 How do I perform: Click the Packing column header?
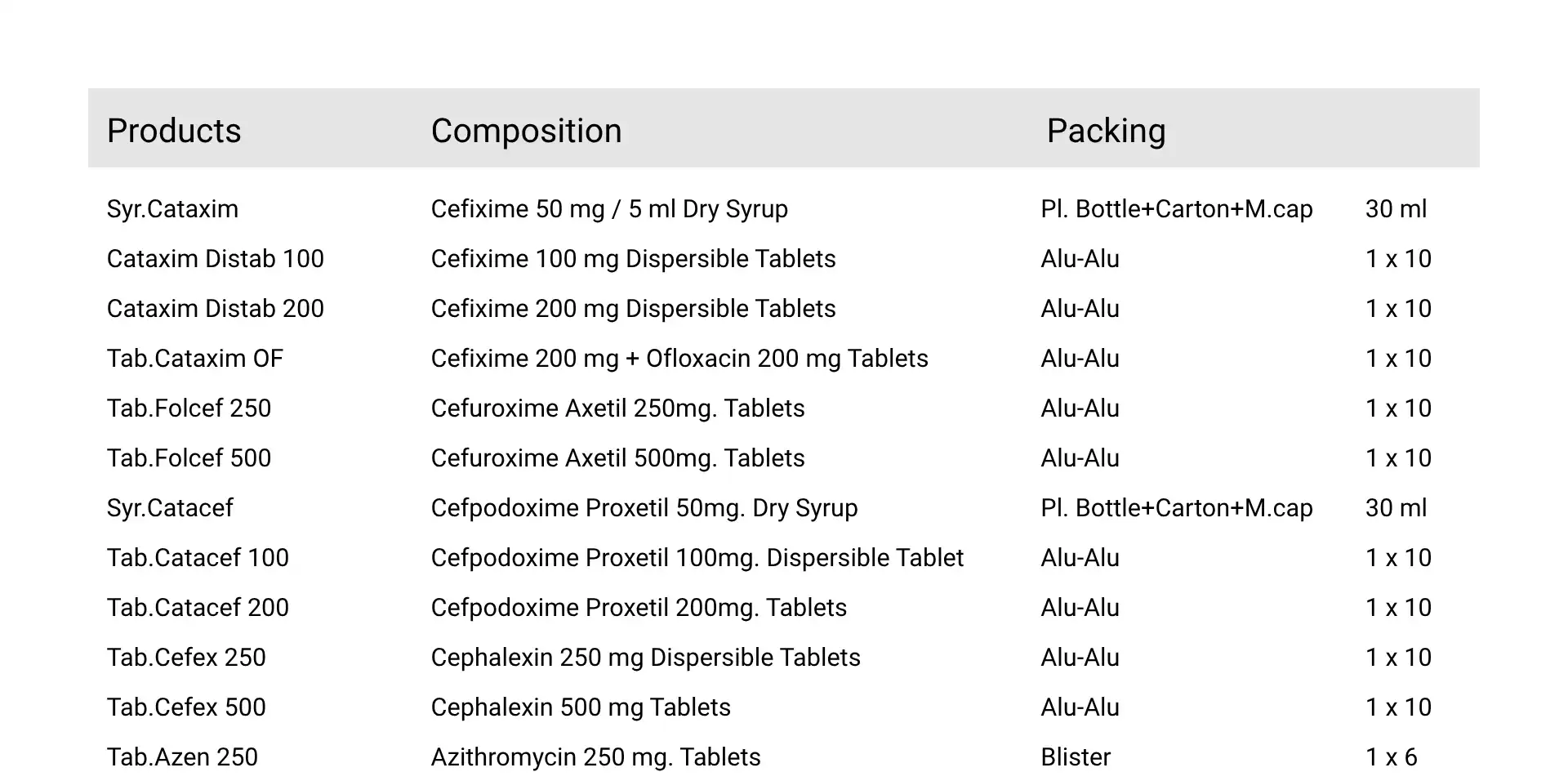click(1106, 131)
